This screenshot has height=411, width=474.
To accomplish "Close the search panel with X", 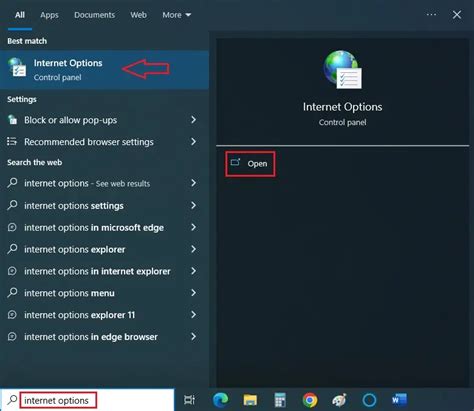I will click(x=457, y=15).
